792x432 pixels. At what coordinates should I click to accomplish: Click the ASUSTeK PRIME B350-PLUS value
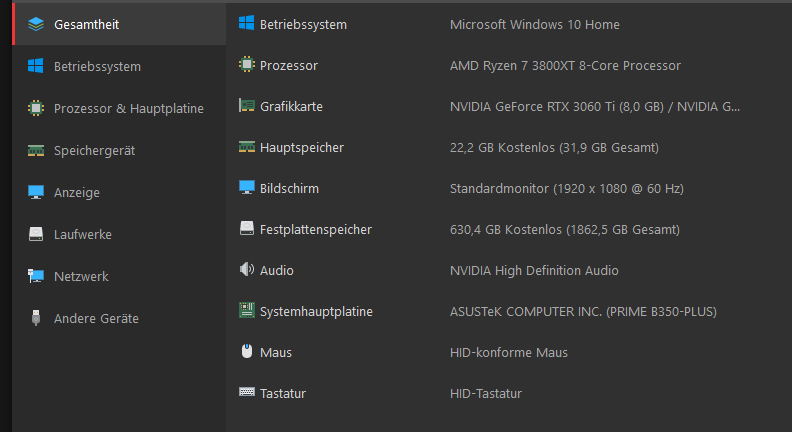tap(583, 311)
